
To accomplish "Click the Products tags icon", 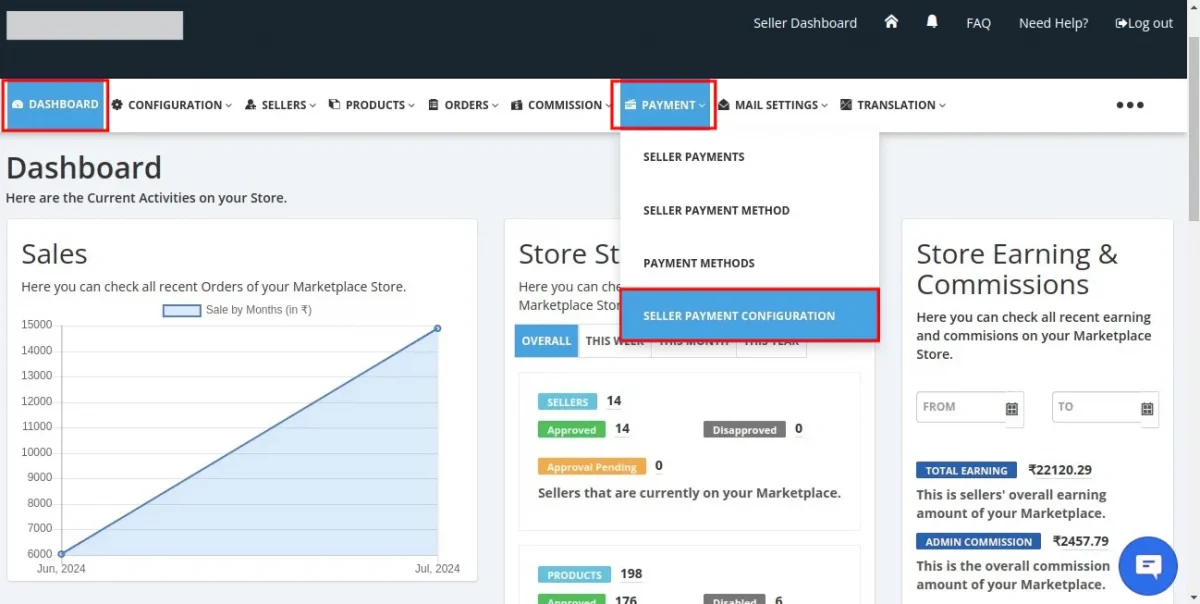I will coord(334,105).
